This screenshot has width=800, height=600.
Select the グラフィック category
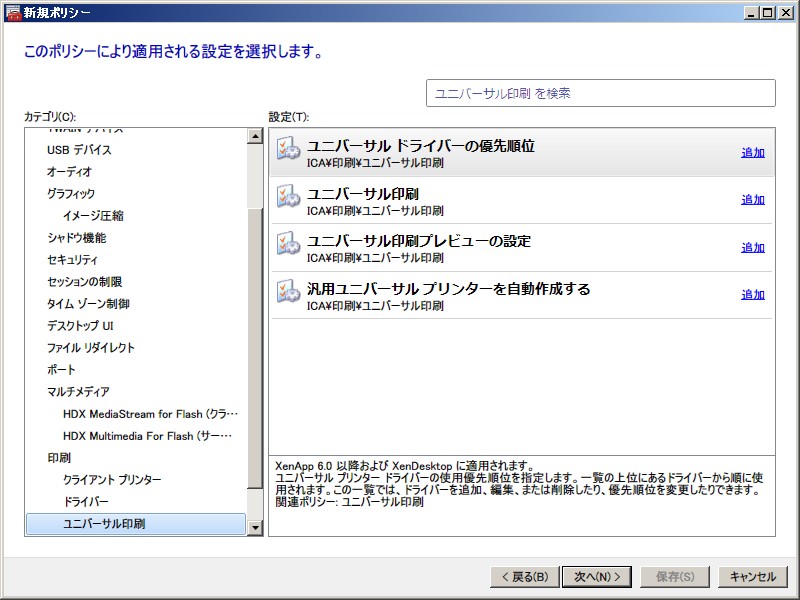[71, 194]
